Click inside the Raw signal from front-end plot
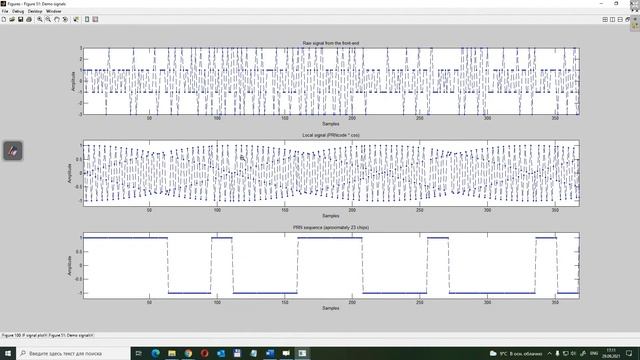 coord(331,81)
